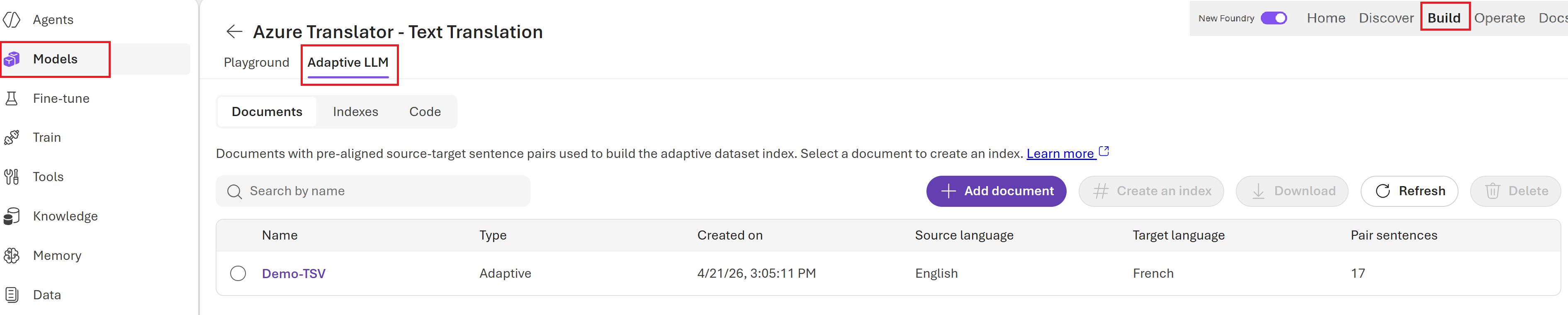Click the circular arrow Refresh icon

point(1383,191)
